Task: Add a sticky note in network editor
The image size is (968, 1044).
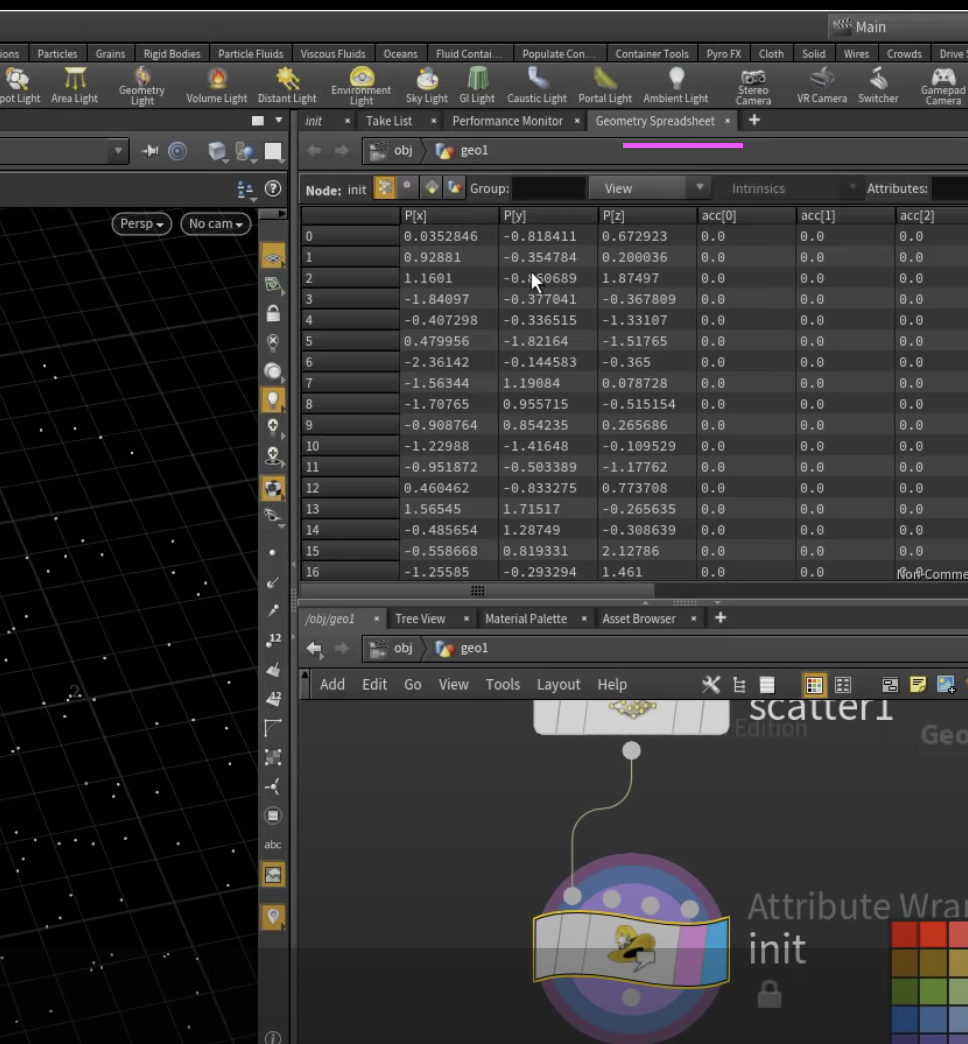Action: (917, 684)
